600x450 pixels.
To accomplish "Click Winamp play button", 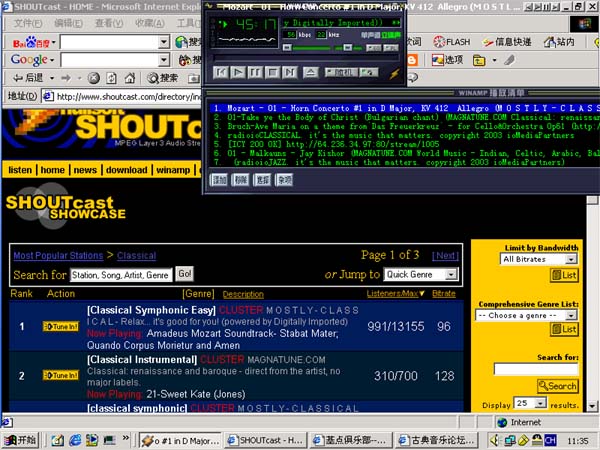I will [238, 72].
